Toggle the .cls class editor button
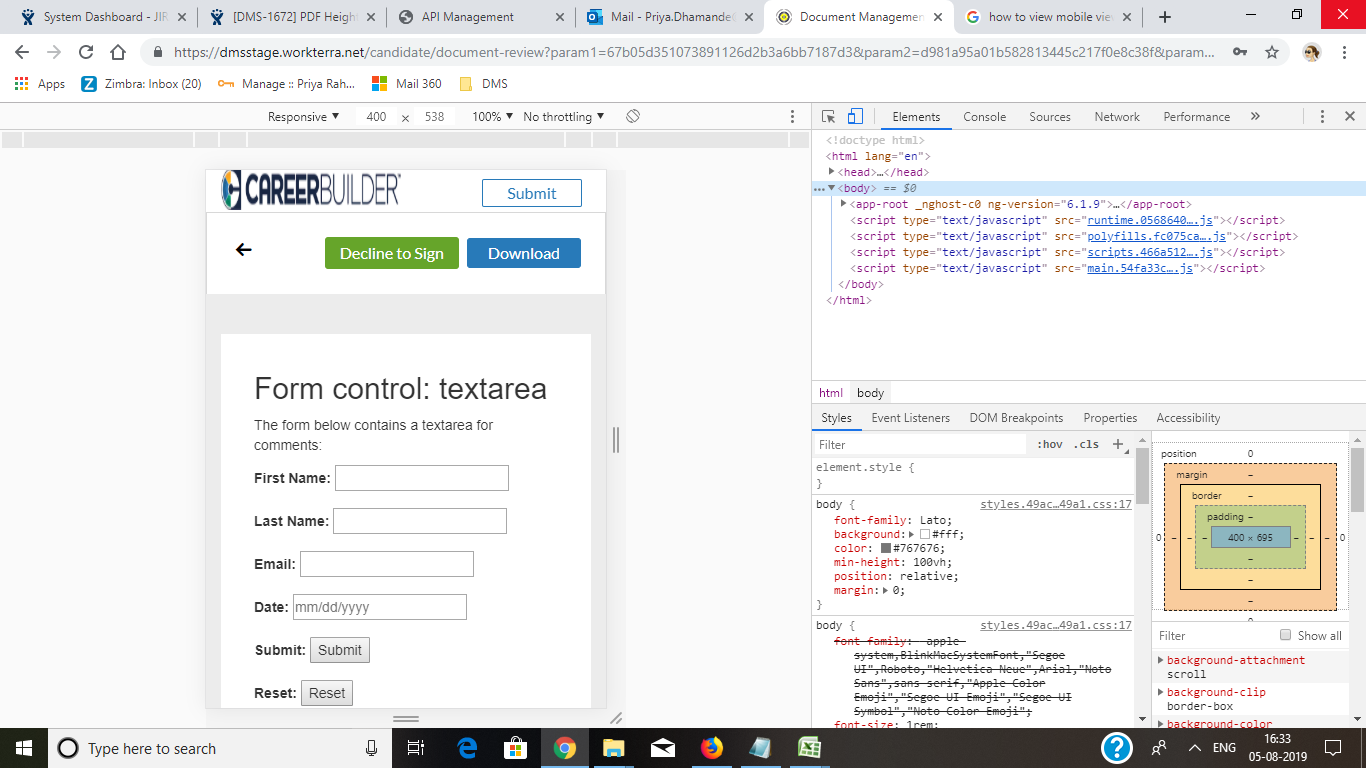The height and width of the screenshot is (768, 1366). (x=1086, y=444)
